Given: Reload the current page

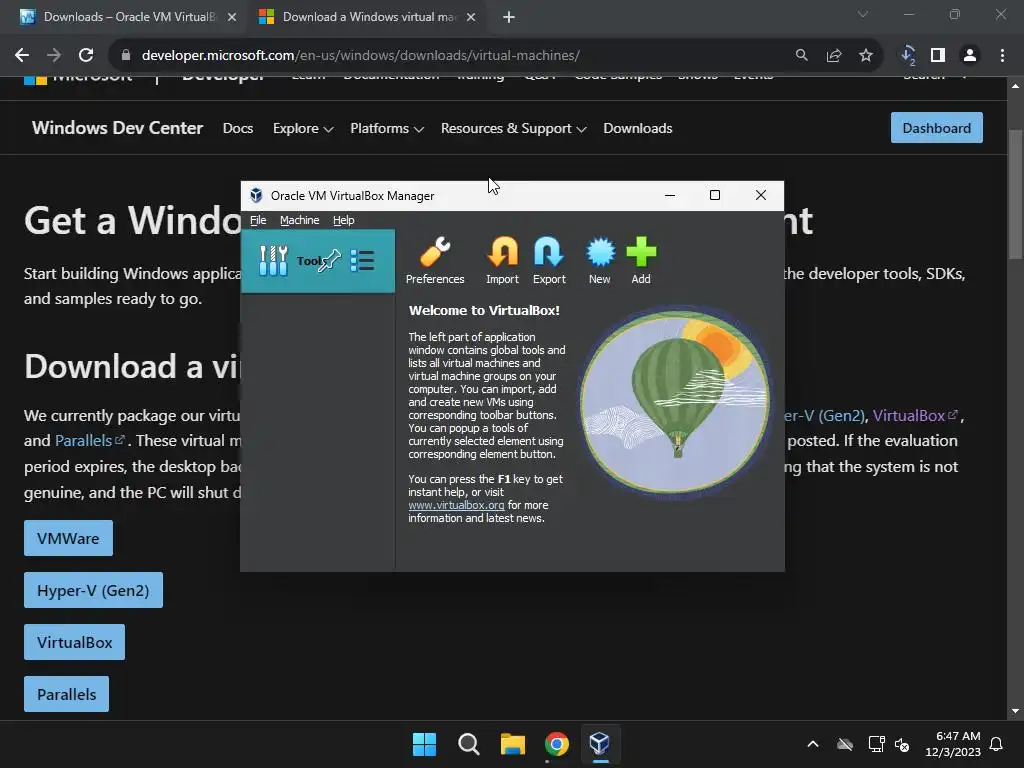Looking at the screenshot, I should tap(86, 56).
